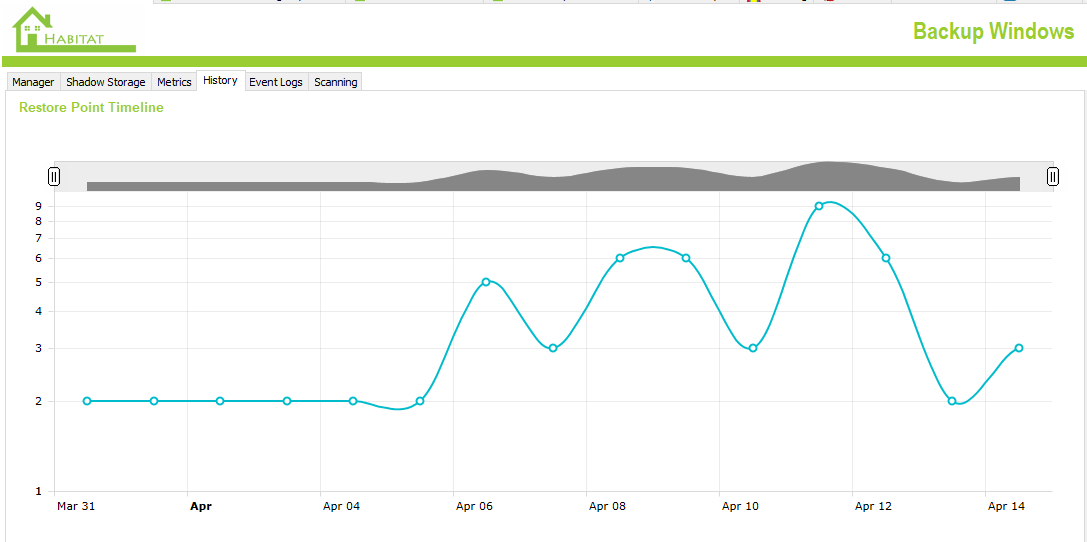Select the value 2 point before Apr 14
1087x542 pixels.
(x=952, y=401)
